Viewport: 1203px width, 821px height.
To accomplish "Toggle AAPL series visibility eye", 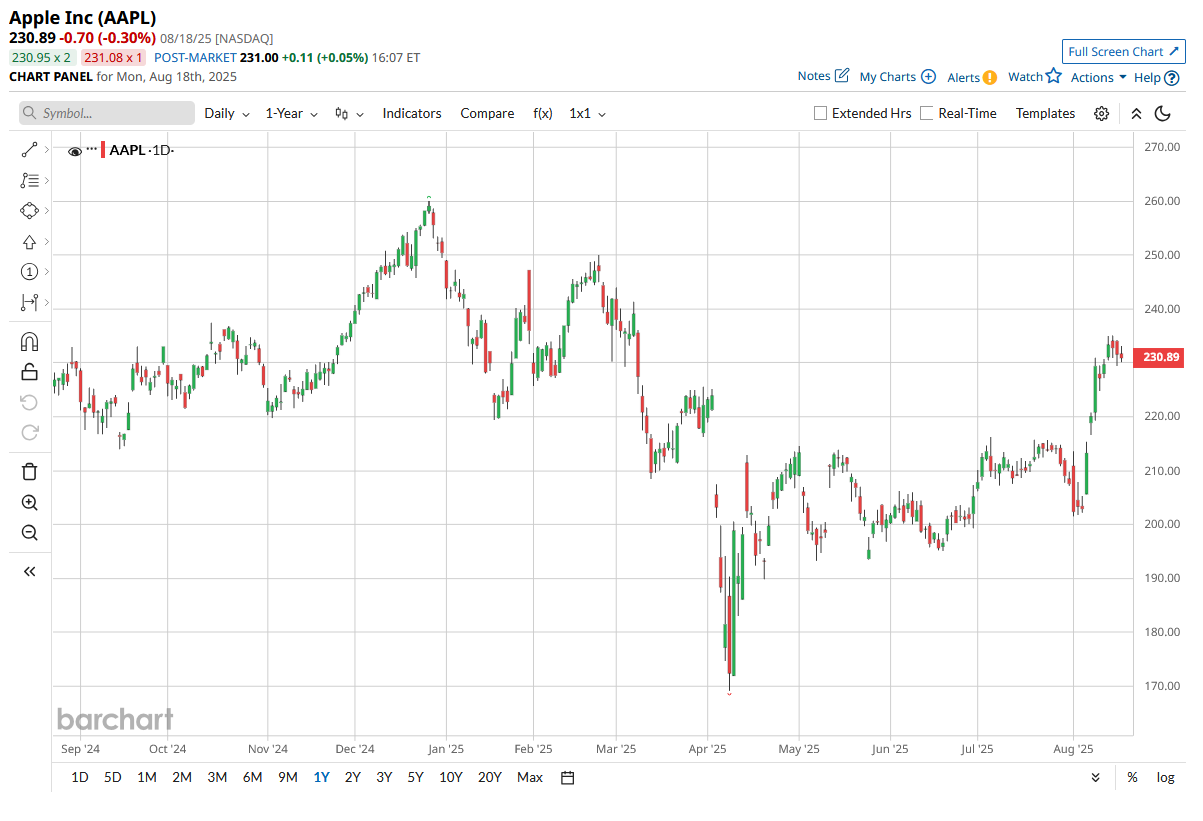I will [75, 151].
